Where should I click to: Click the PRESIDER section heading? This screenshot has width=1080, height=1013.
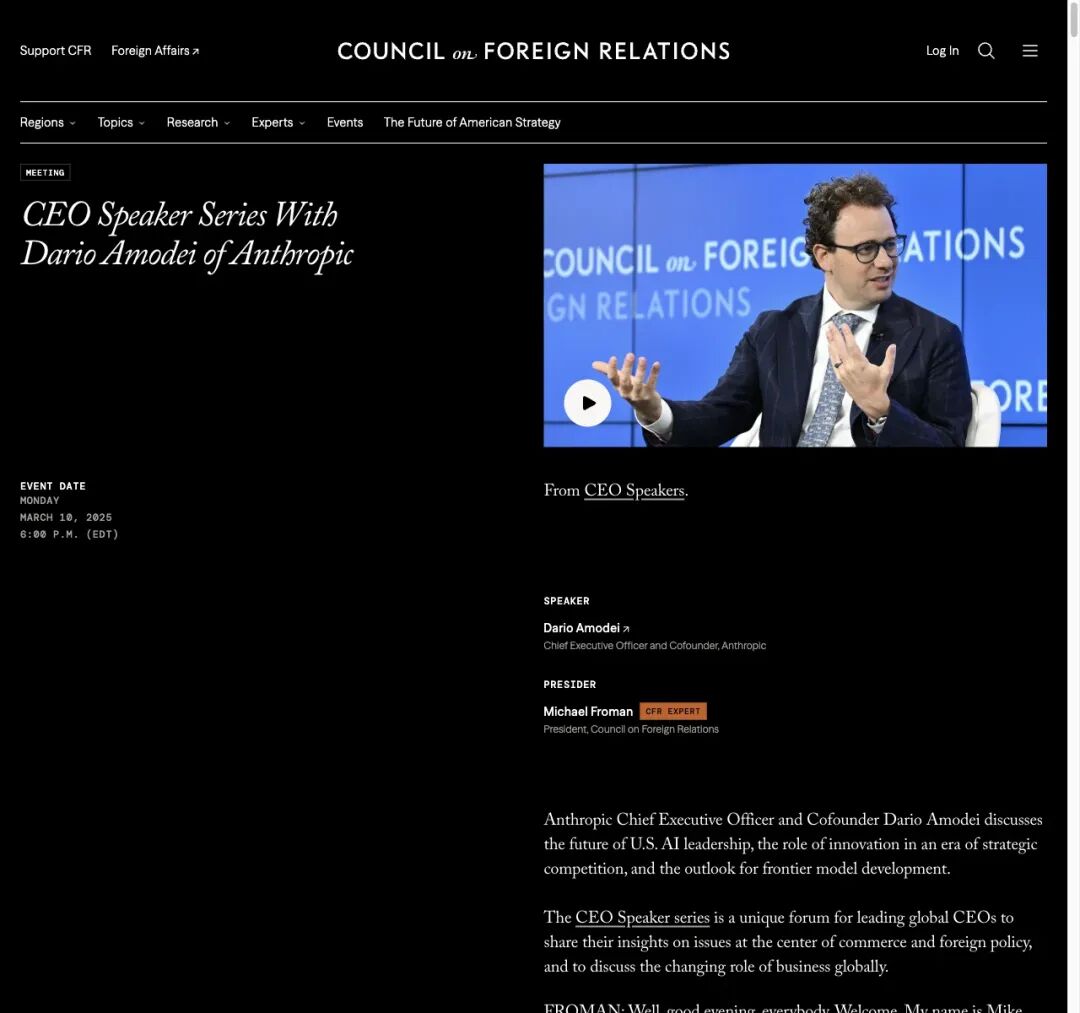570,685
